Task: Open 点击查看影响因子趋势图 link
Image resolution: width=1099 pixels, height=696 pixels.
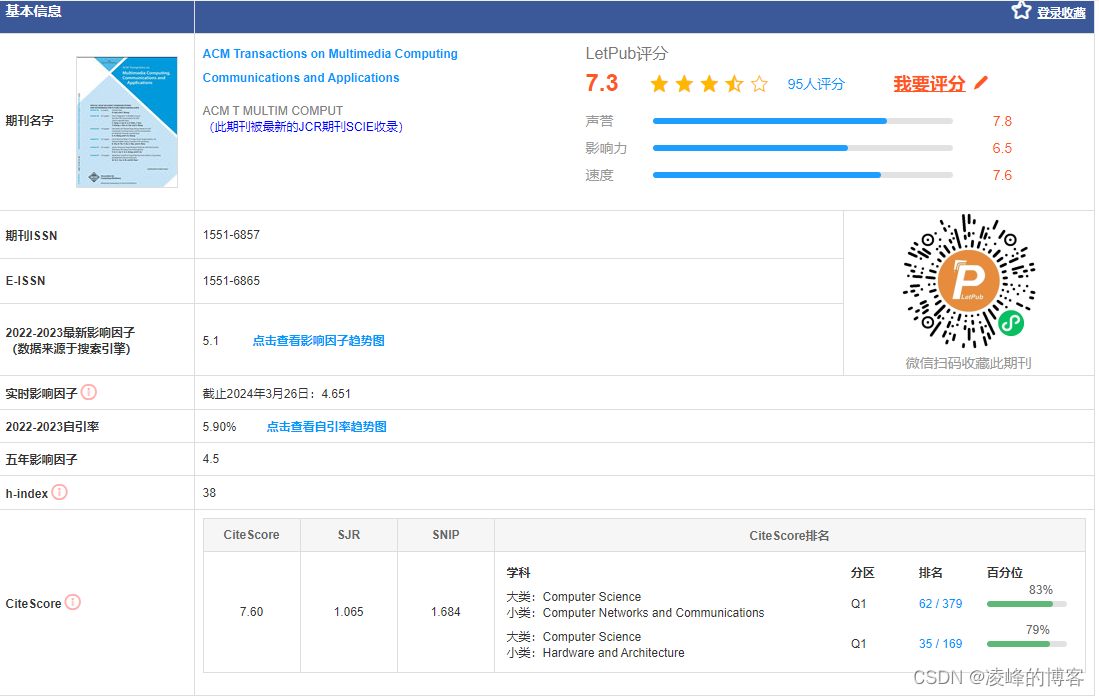Action: pyautogui.click(x=318, y=341)
